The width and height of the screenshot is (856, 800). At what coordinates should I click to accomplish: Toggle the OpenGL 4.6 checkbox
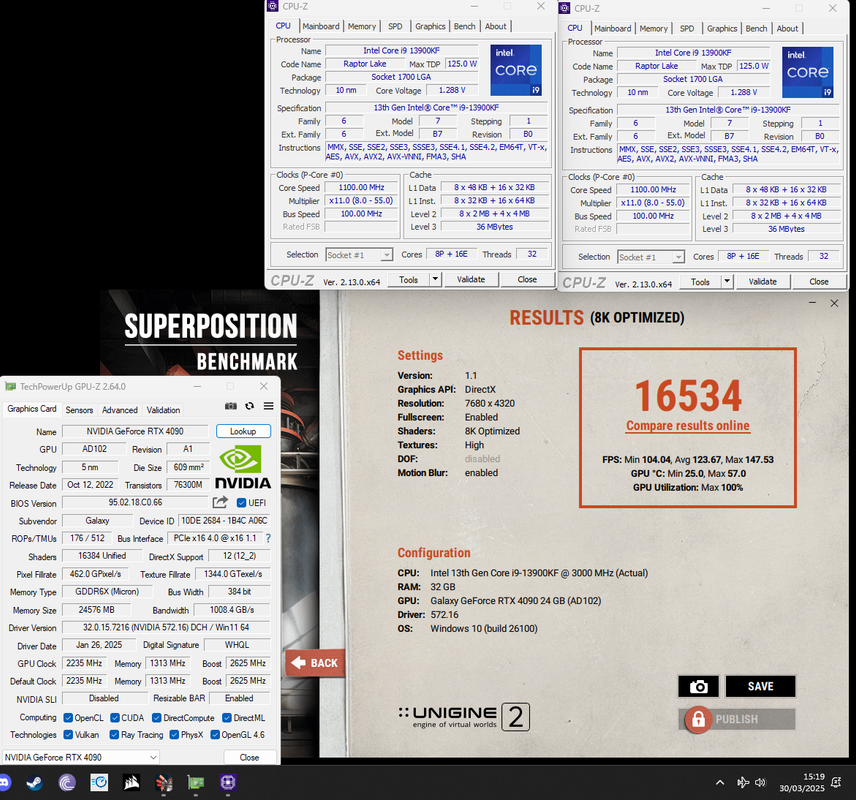pos(215,734)
